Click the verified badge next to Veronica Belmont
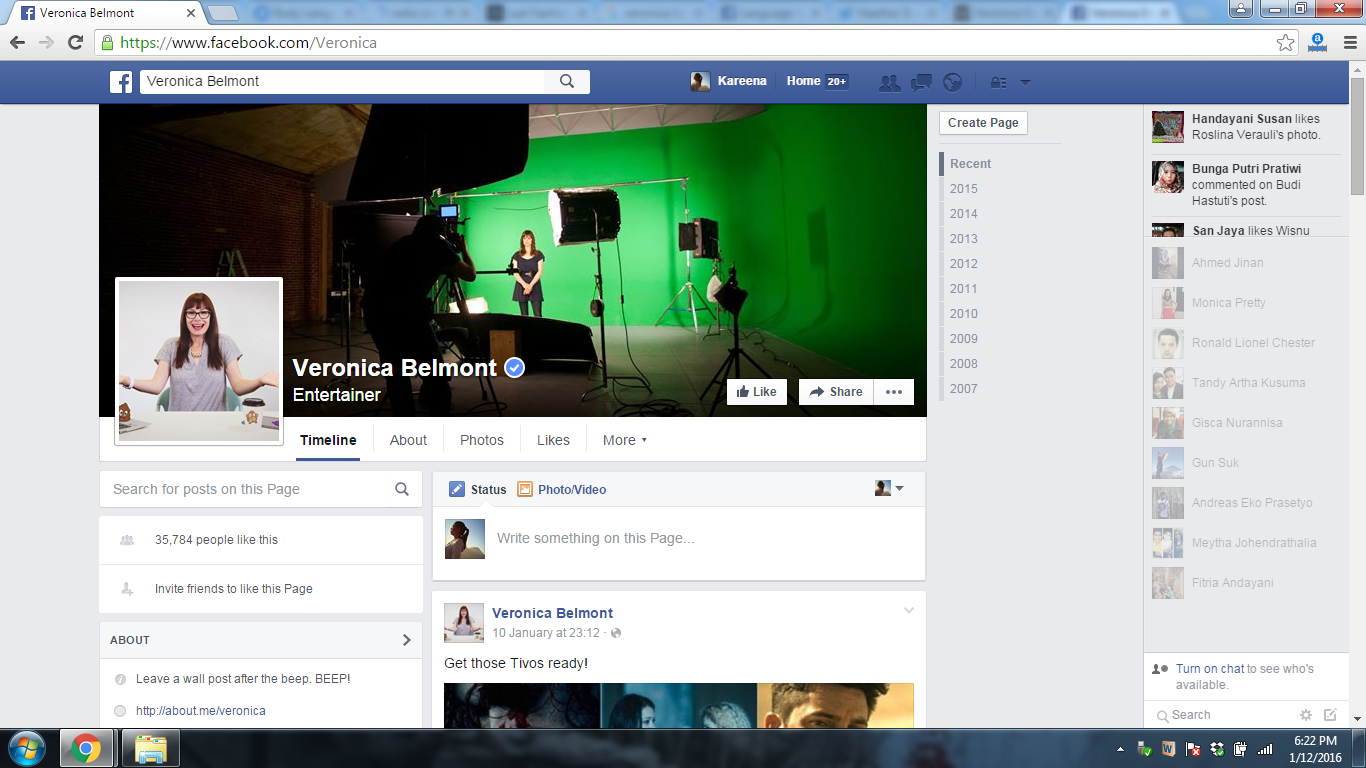Viewport: 1366px width, 768px height. pos(514,368)
